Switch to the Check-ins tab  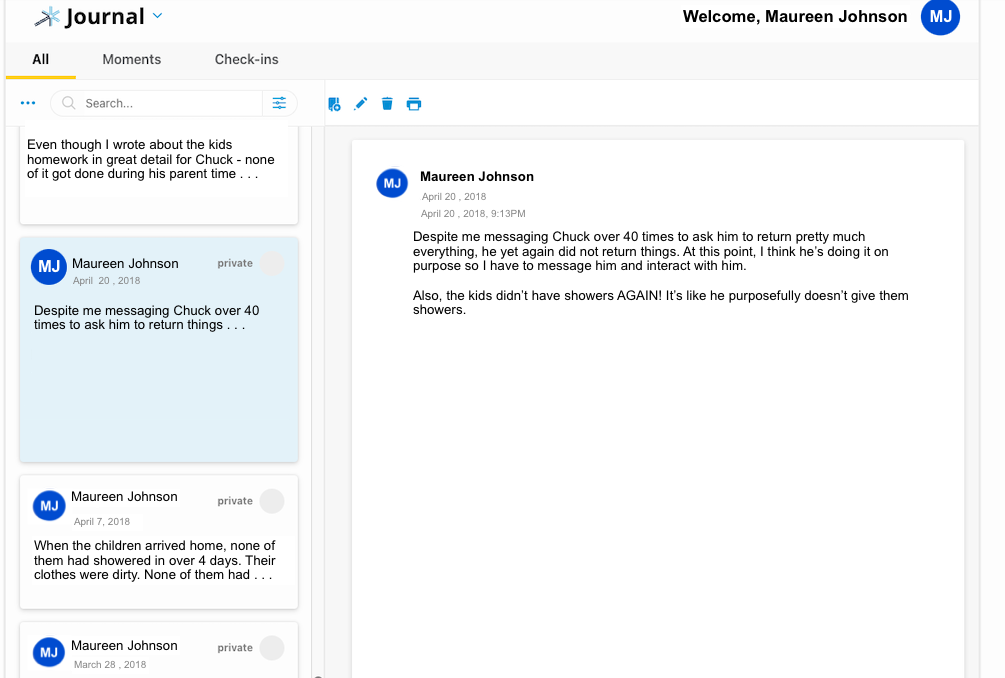tap(246, 60)
